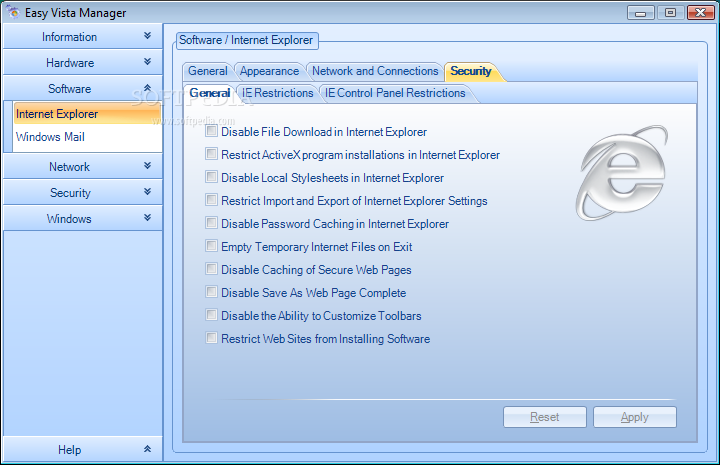Collapse the Software sidebar section chevron
The width and height of the screenshot is (720, 465).
(147, 88)
